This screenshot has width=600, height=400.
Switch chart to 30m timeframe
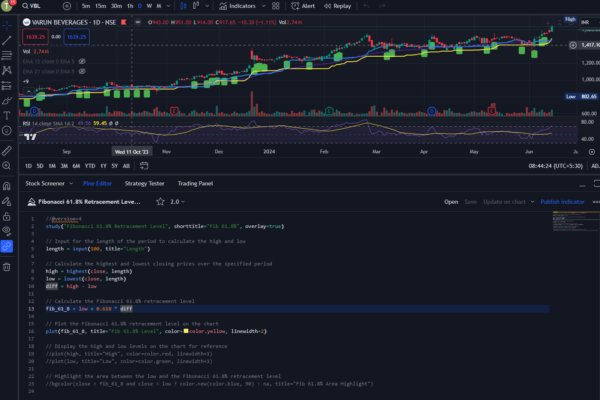[x=116, y=6]
